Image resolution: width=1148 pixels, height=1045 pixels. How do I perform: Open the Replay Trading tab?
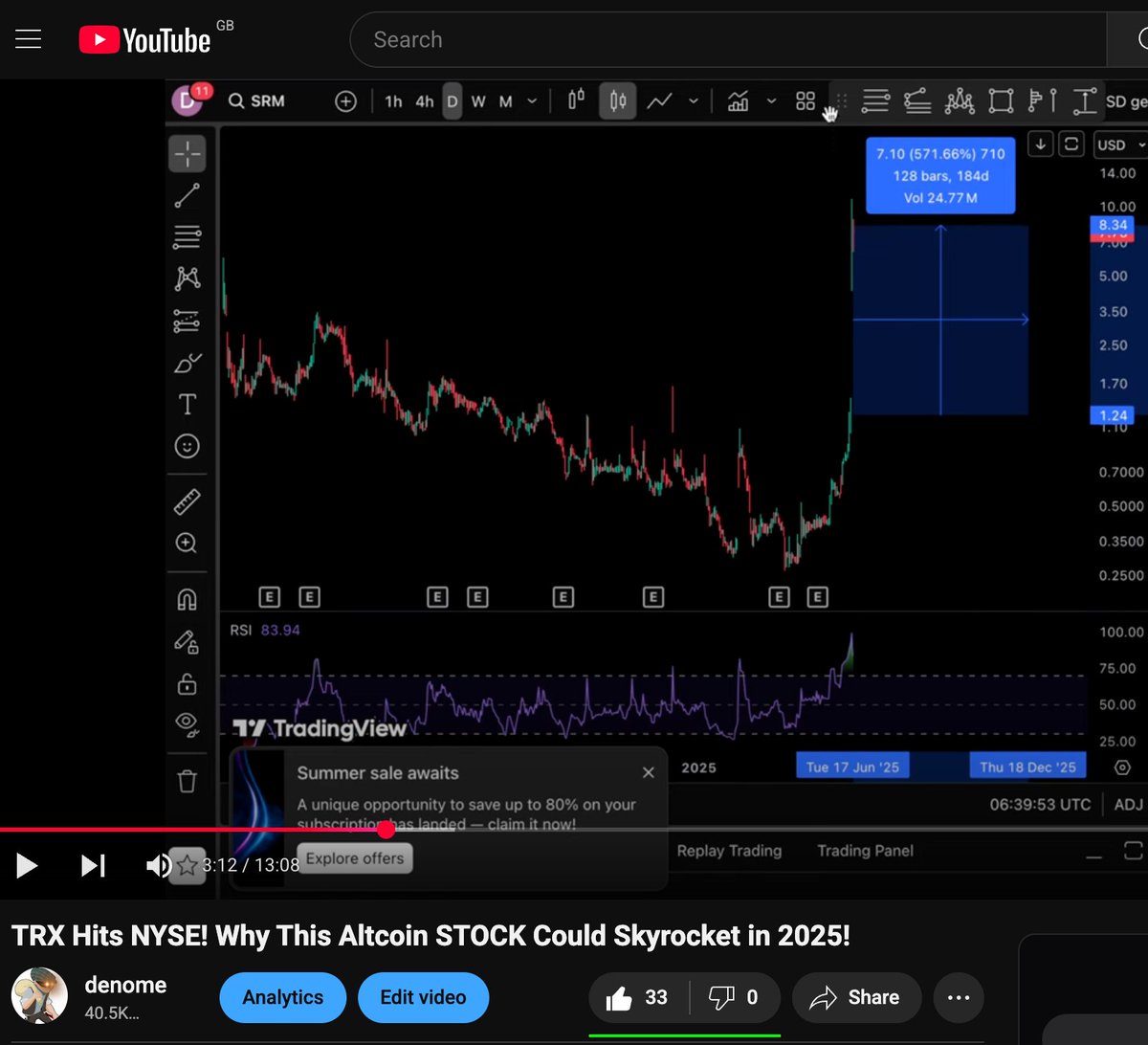tap(729, 851)
